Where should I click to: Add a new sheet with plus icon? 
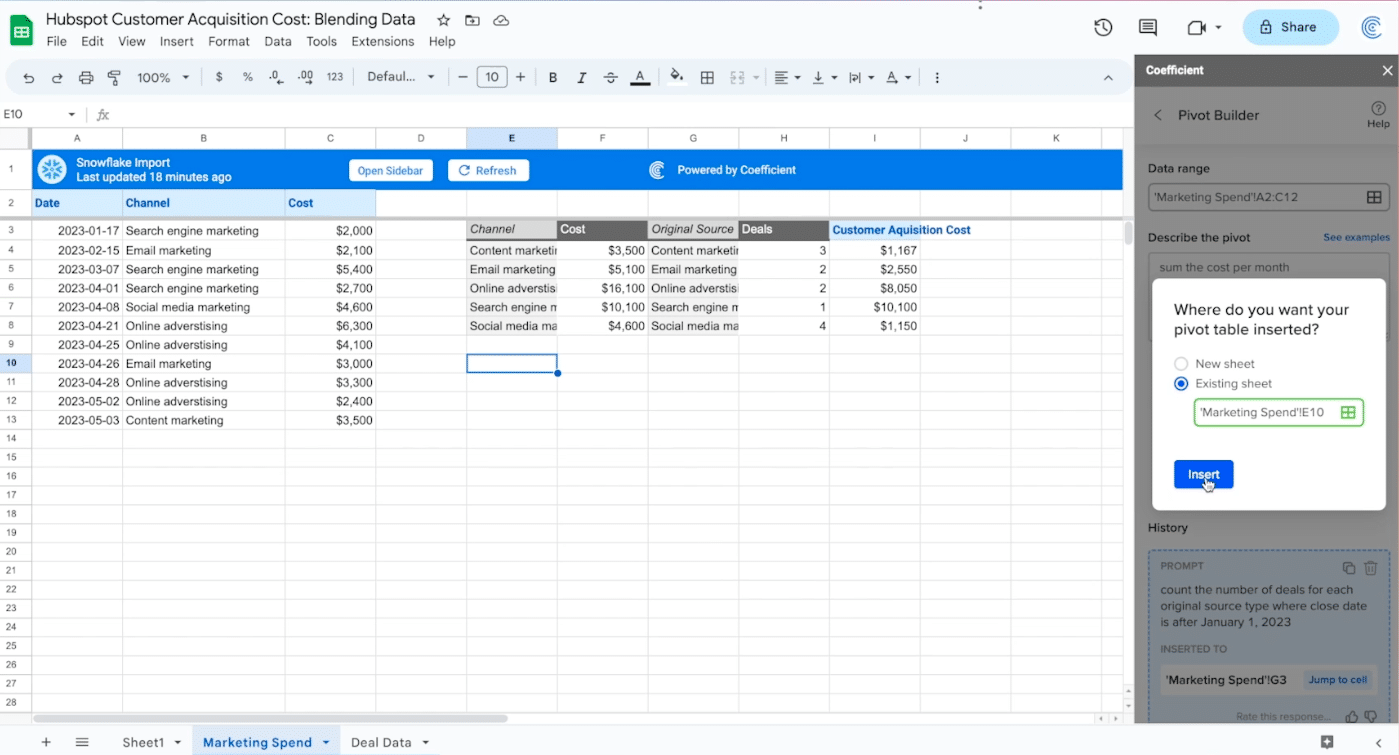(46, 742)
